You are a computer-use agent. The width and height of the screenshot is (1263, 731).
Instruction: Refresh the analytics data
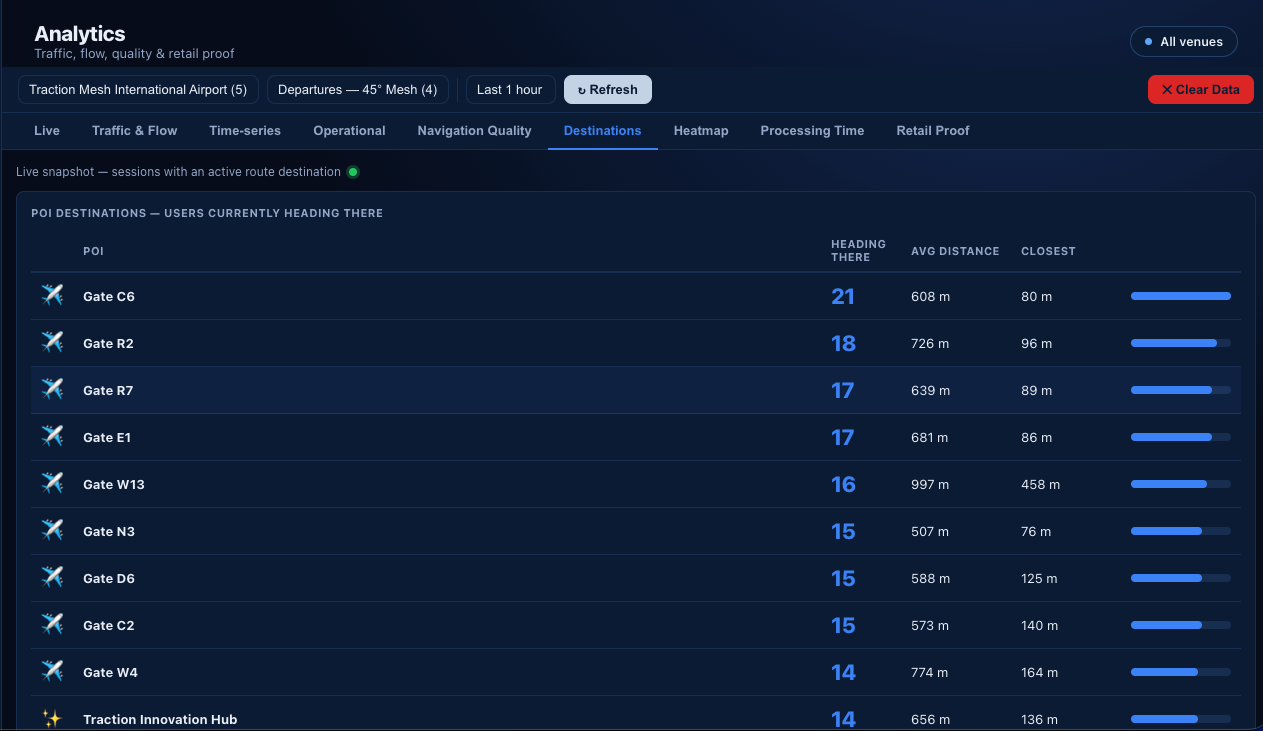pyautogui.click(x=608, y=89)
